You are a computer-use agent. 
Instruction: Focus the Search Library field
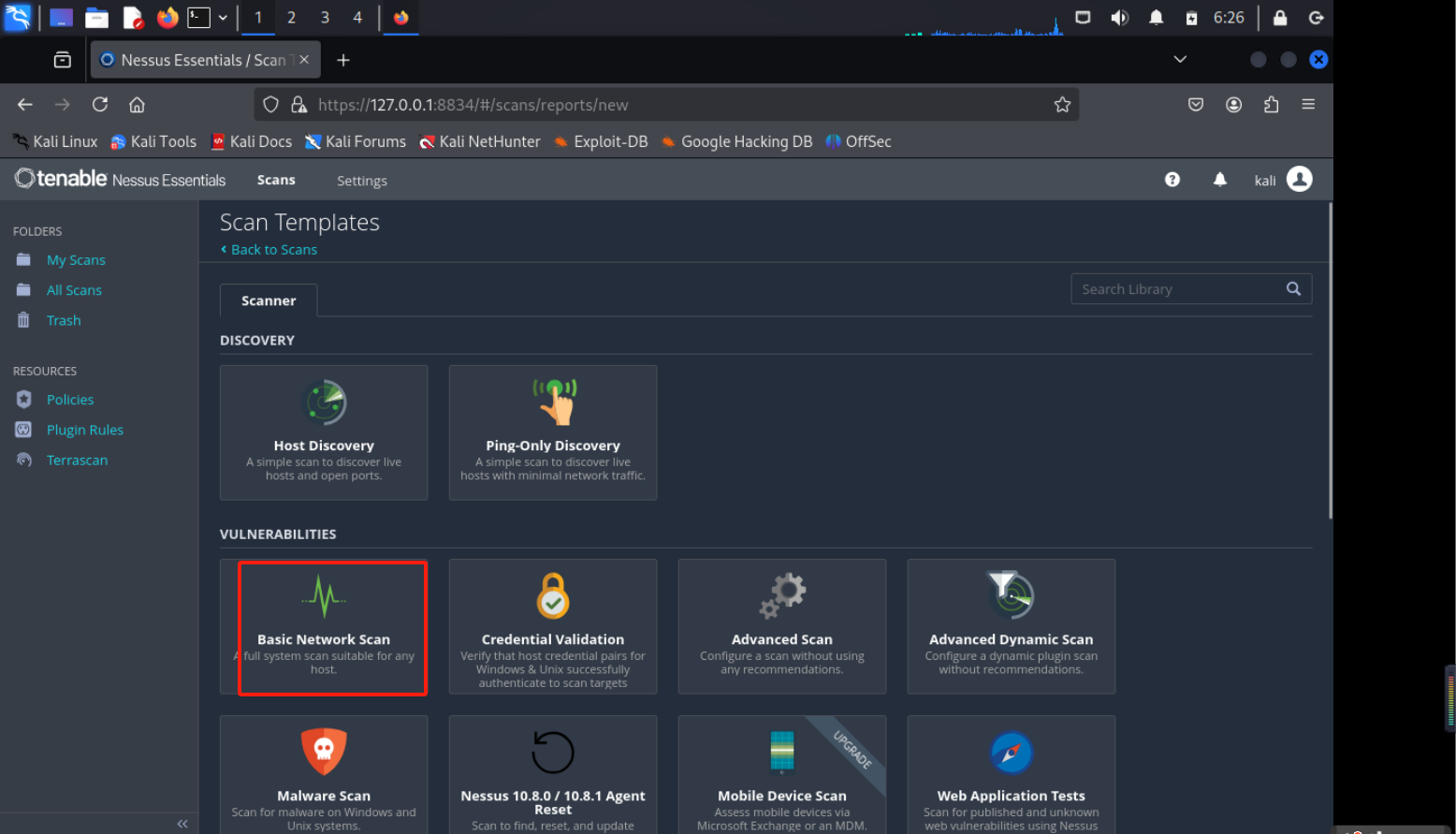(1191, 288)
